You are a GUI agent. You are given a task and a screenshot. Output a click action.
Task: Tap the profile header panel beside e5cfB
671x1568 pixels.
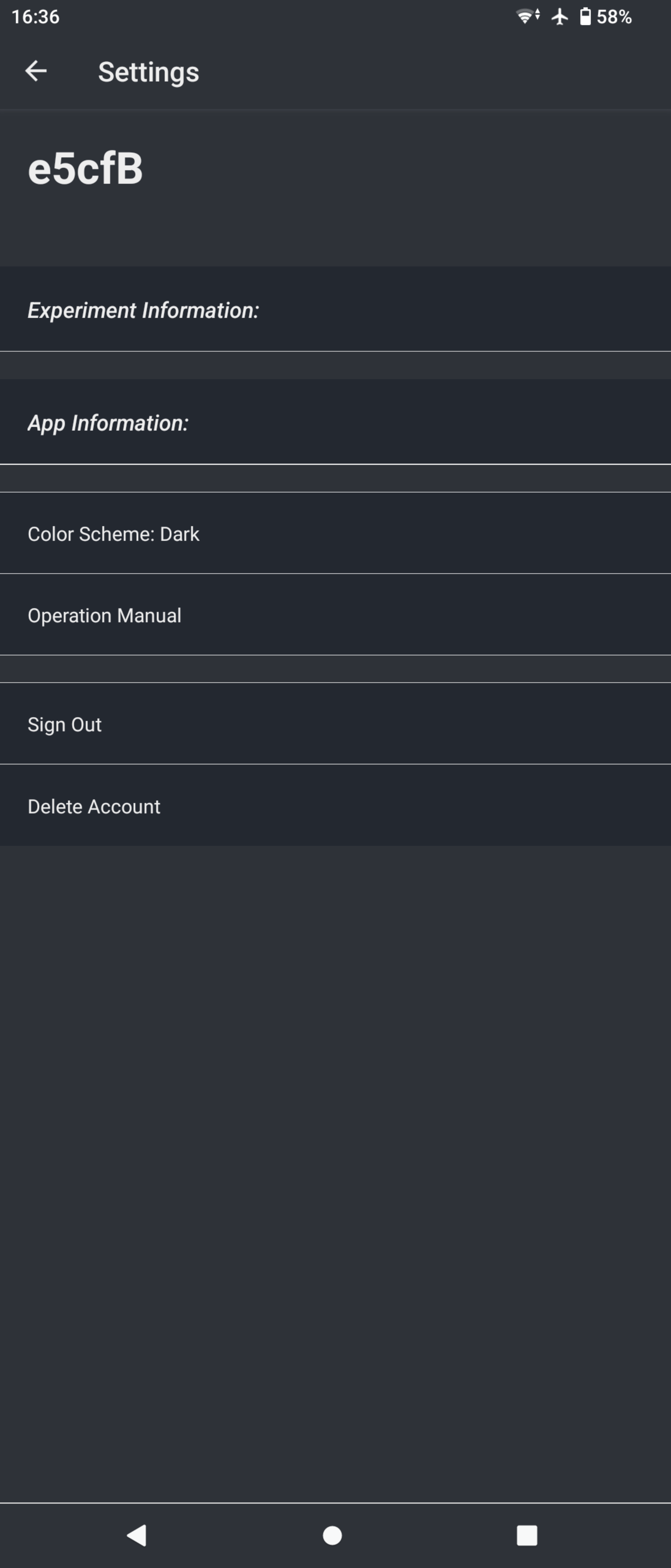coord(407,187)
